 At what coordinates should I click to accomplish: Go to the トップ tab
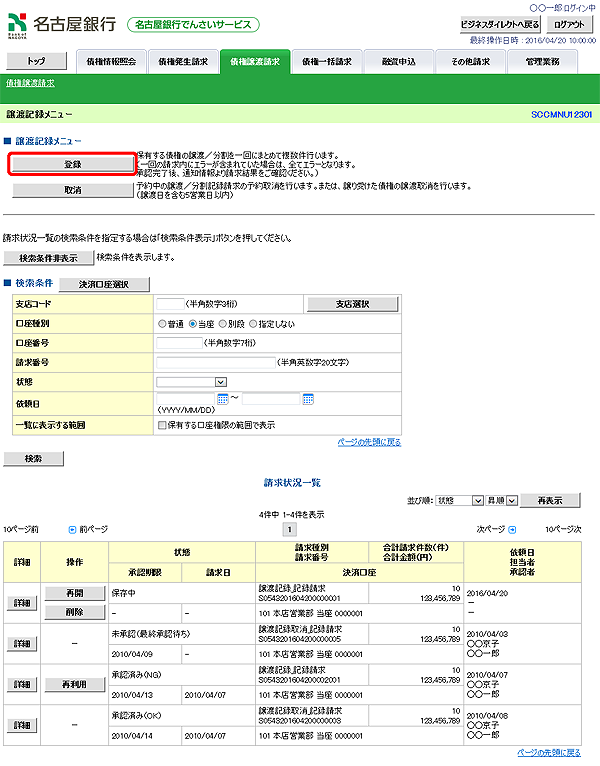pos(36,61)
